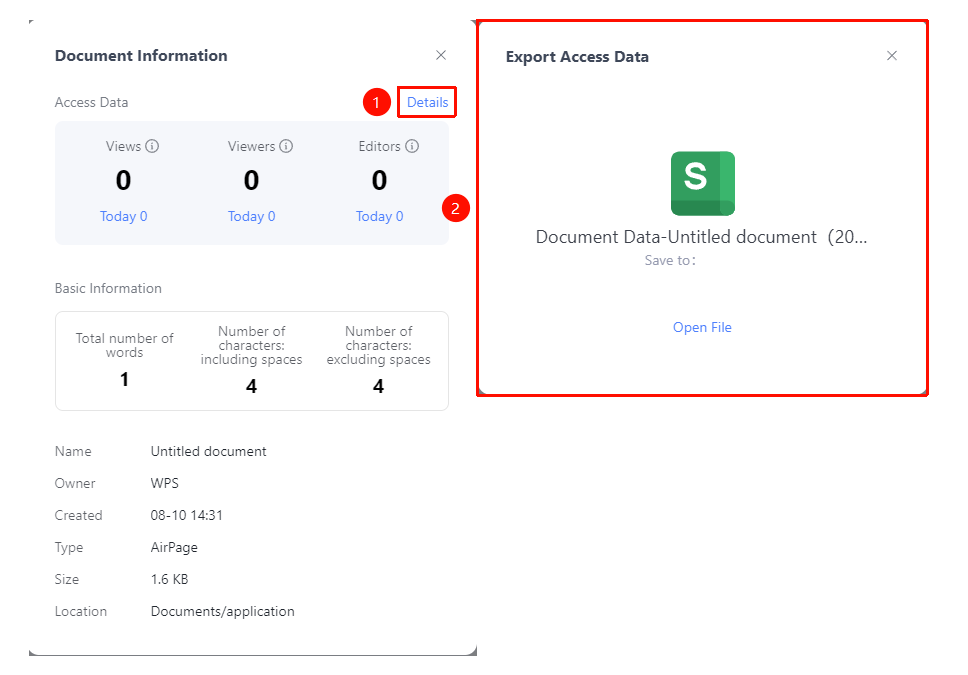Click 'Number of characters: including spaces' label
This screenshot has width=968, height=675.
point(251,345)
